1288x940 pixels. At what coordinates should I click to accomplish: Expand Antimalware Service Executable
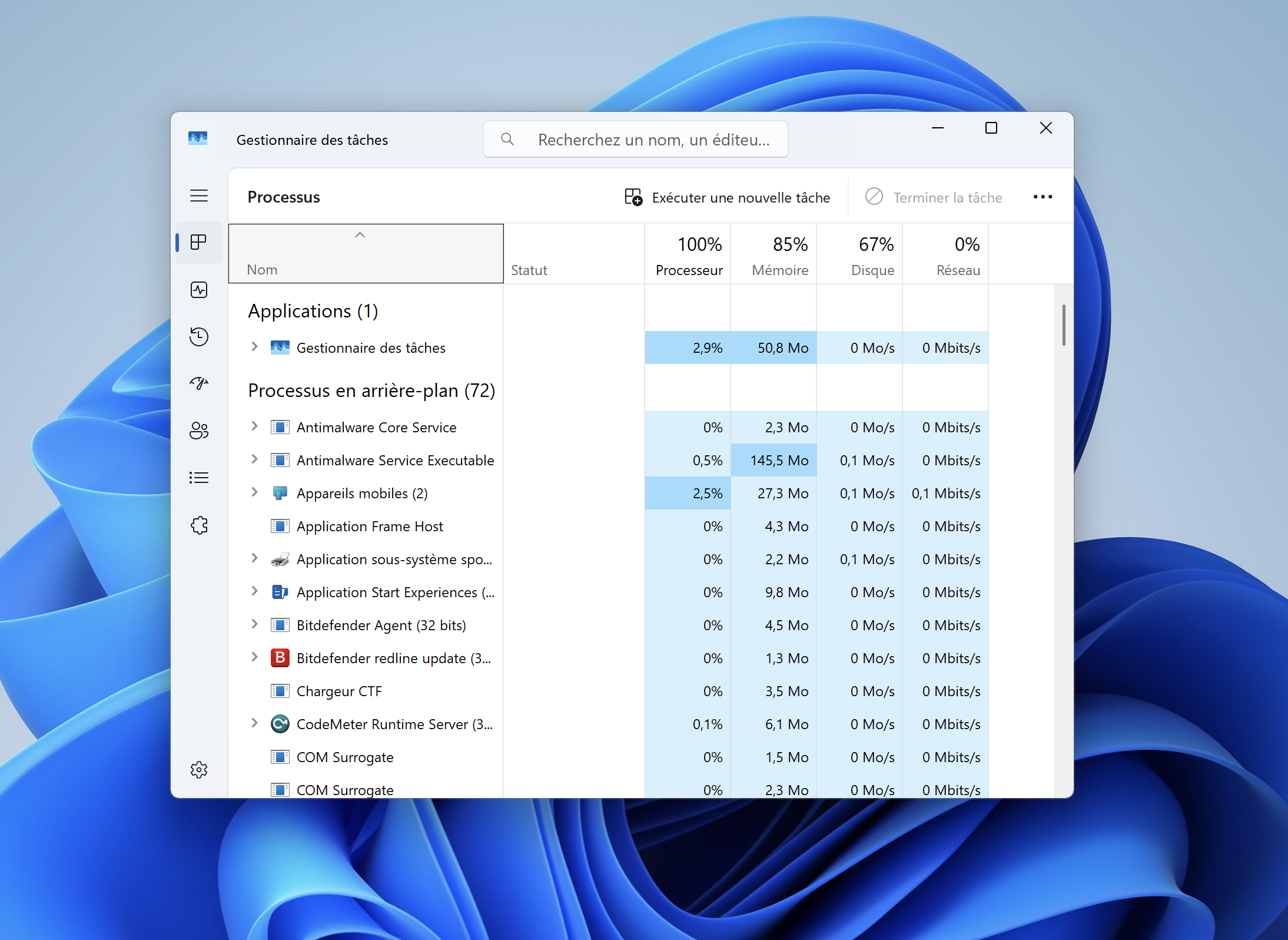(x=254, y=459)
